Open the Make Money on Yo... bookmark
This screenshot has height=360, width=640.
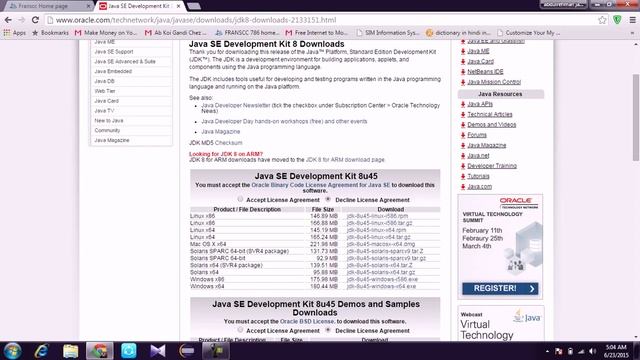pos(106,33)
